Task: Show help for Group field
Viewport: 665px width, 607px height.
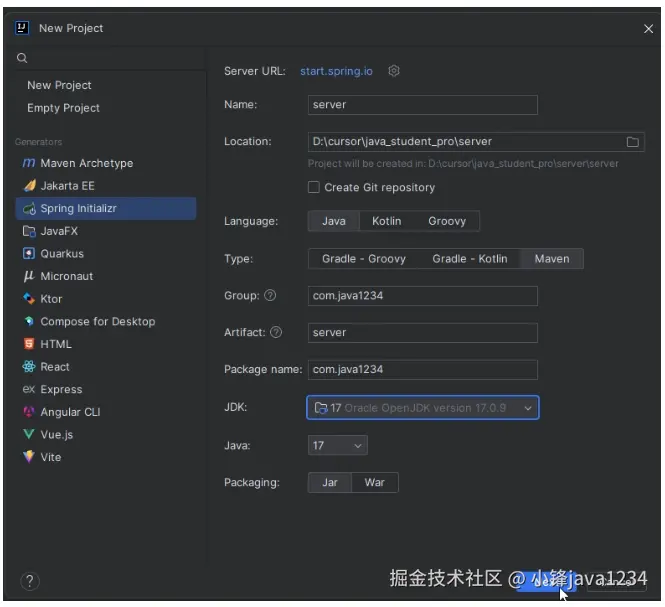Action: pyautogui.click(x=270, y=295)
